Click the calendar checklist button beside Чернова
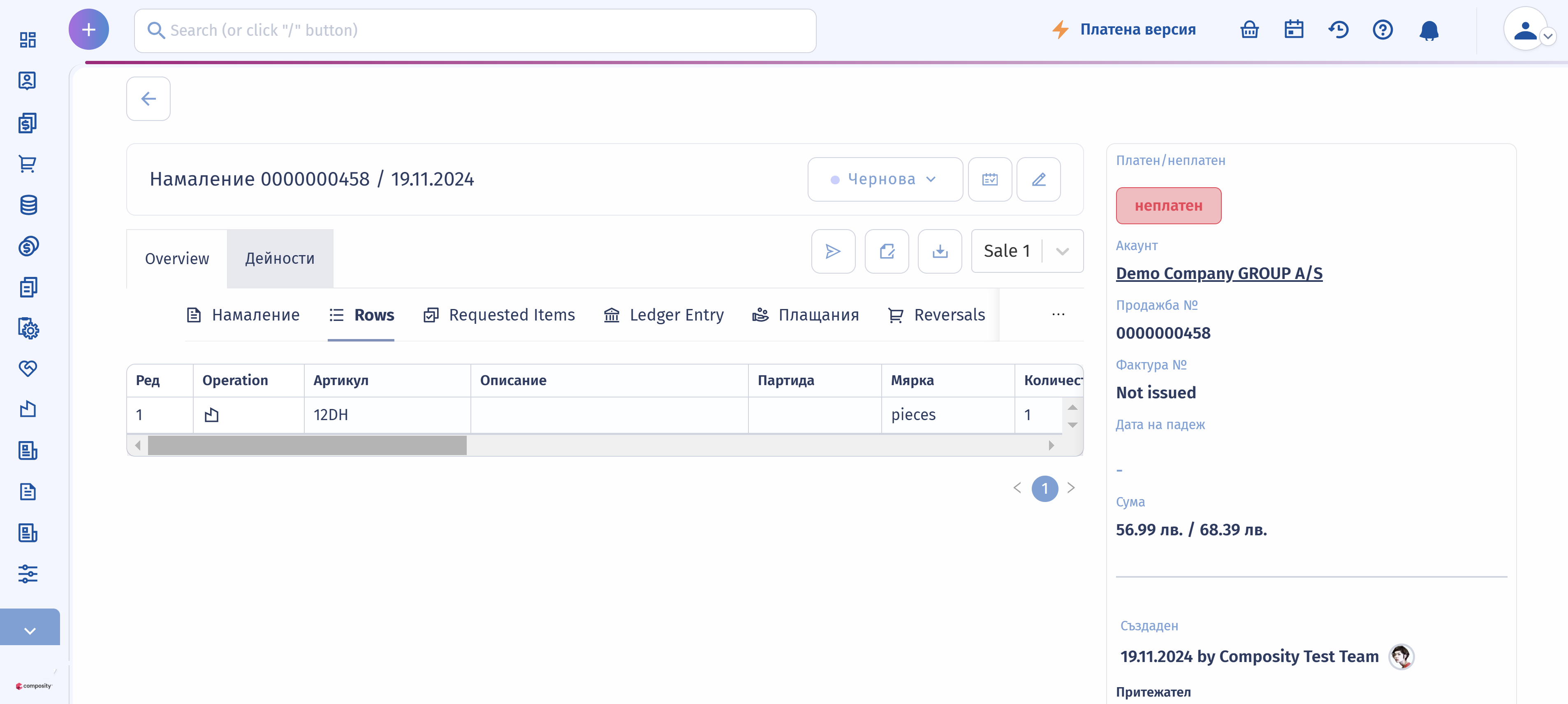 point(990,180)
